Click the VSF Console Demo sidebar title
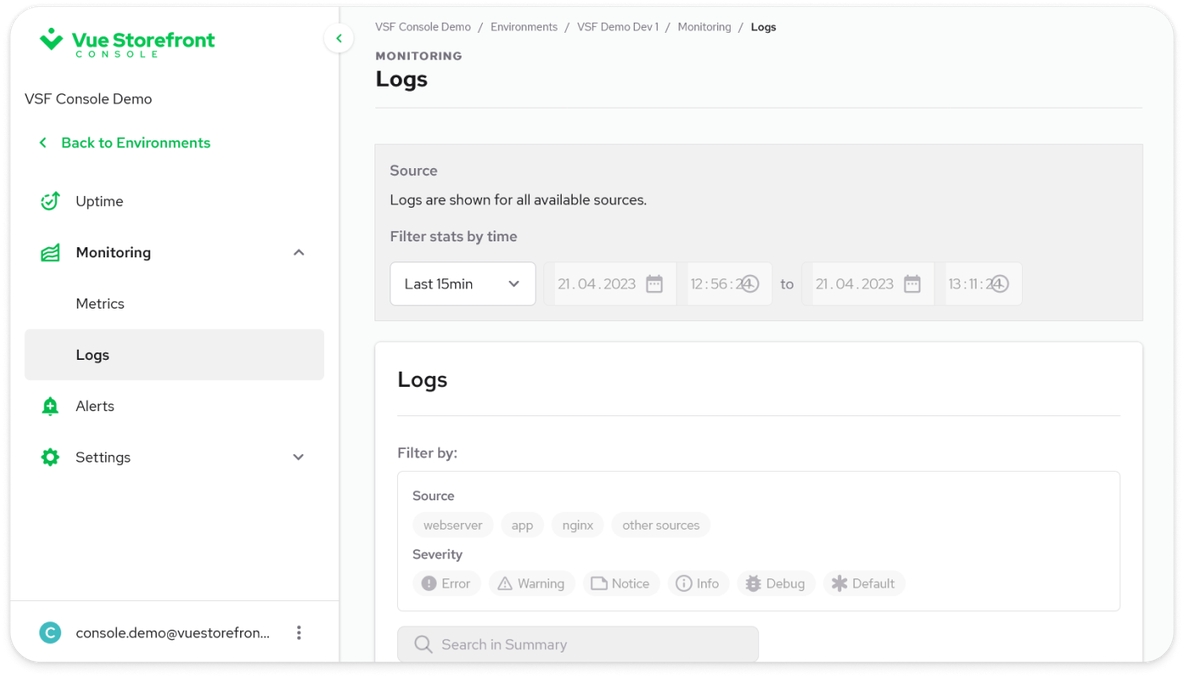 [x=88, y=99]
